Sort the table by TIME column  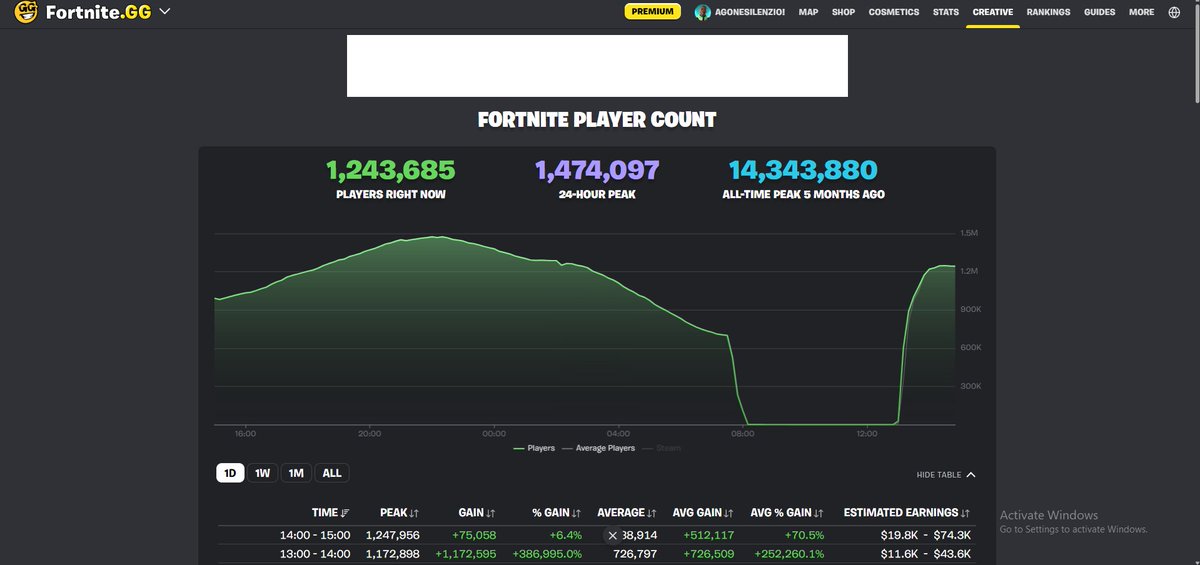[331, 513]
